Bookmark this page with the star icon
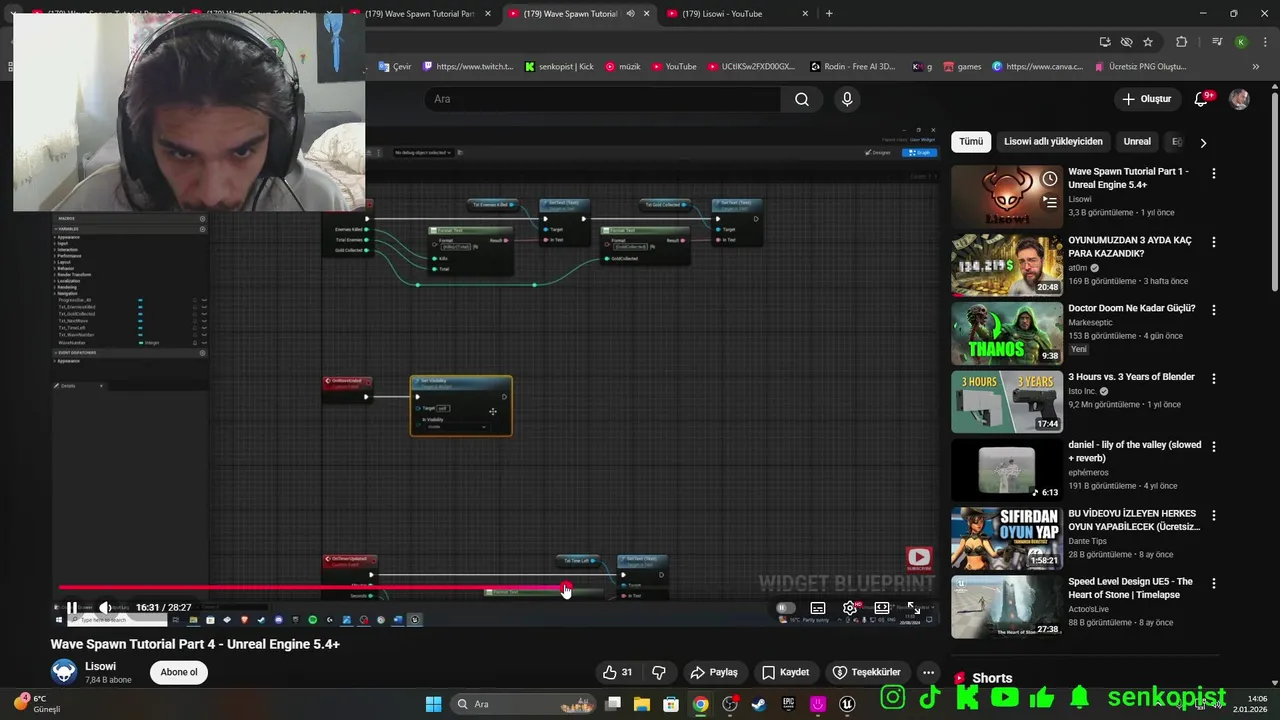 point(1148,42)
